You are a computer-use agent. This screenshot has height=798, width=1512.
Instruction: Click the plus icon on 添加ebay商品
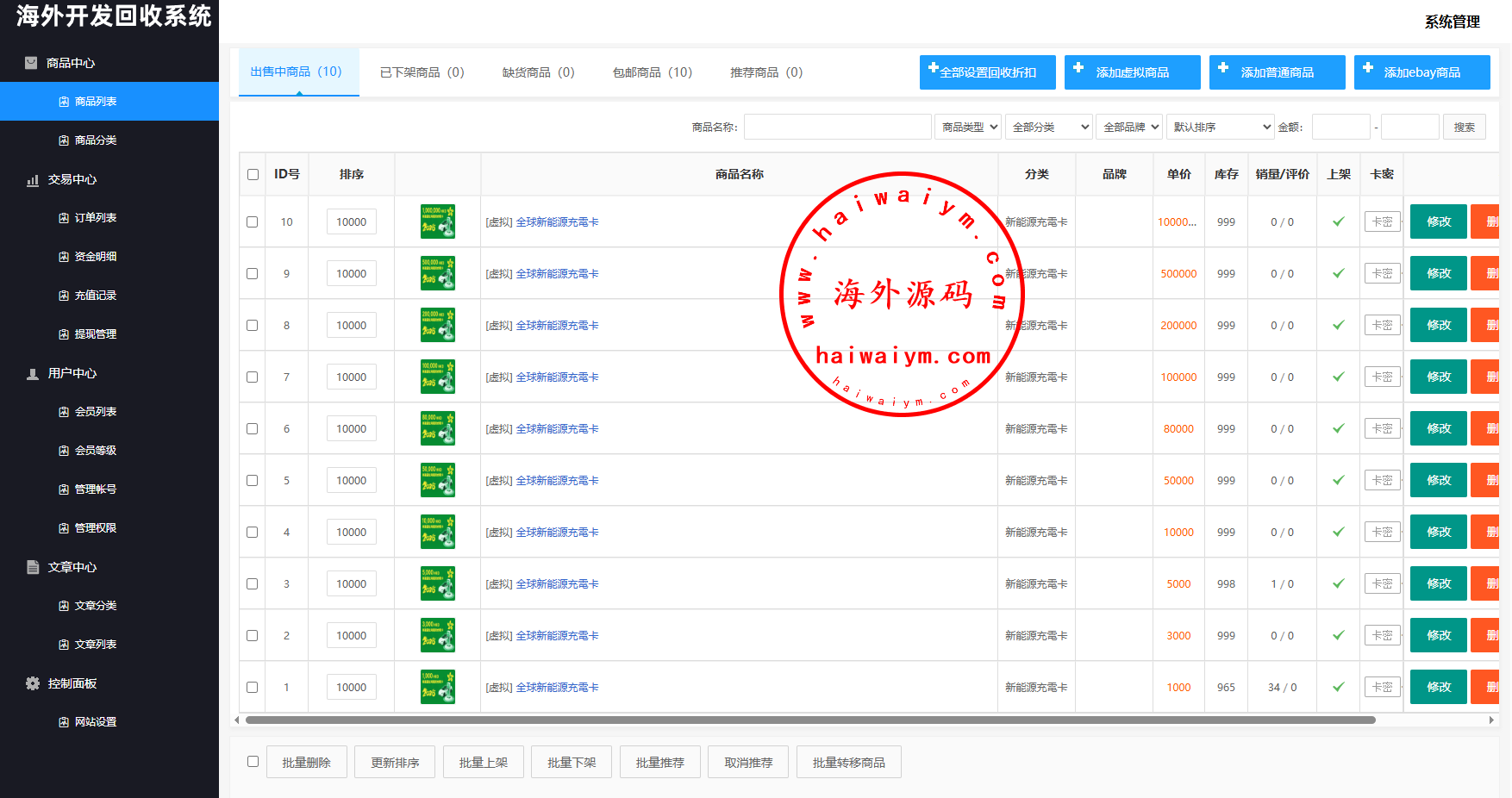(x=1368, y=68)
